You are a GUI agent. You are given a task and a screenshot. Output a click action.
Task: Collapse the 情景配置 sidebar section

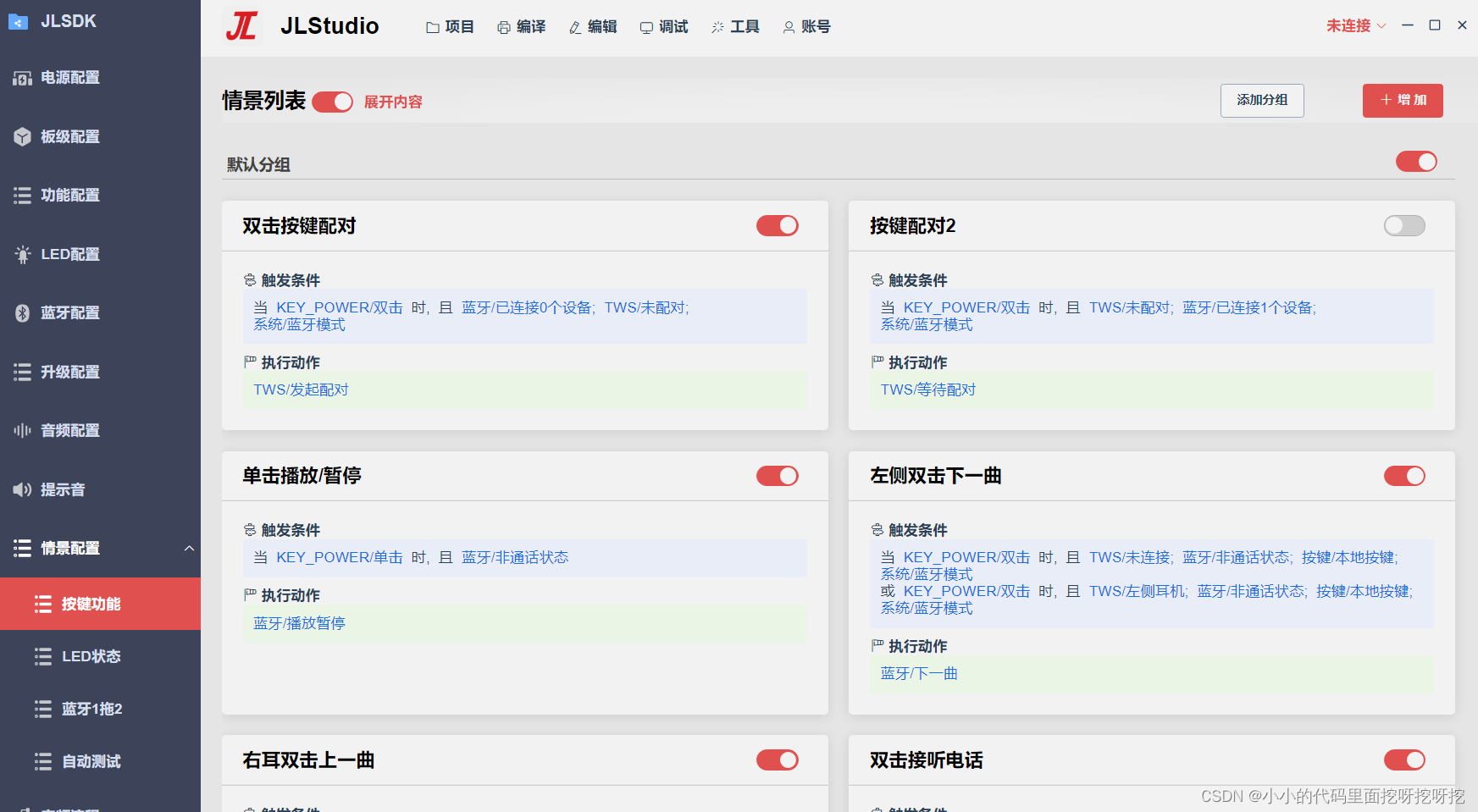(x=190, y=549)
